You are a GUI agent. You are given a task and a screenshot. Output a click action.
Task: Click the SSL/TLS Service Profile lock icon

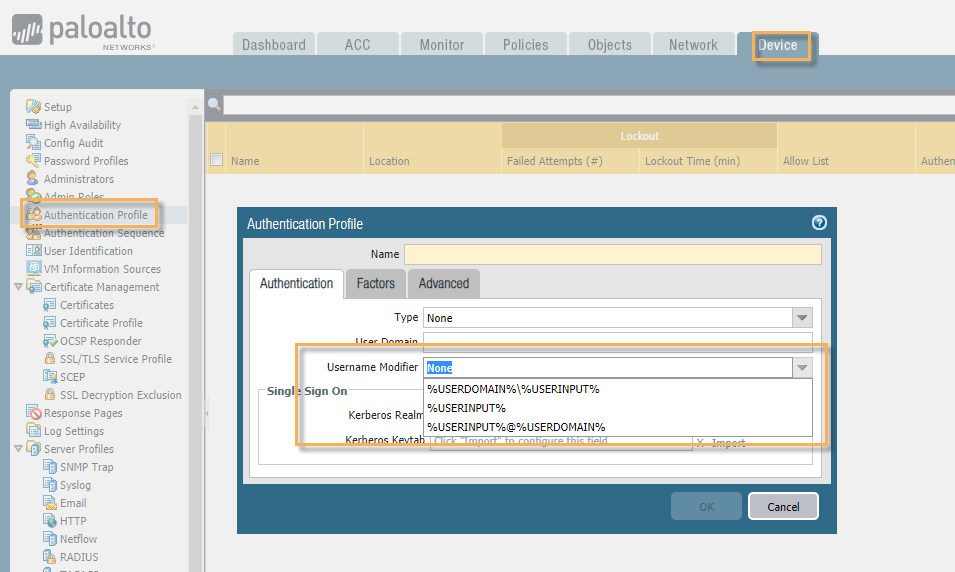(x=50, y=359)
